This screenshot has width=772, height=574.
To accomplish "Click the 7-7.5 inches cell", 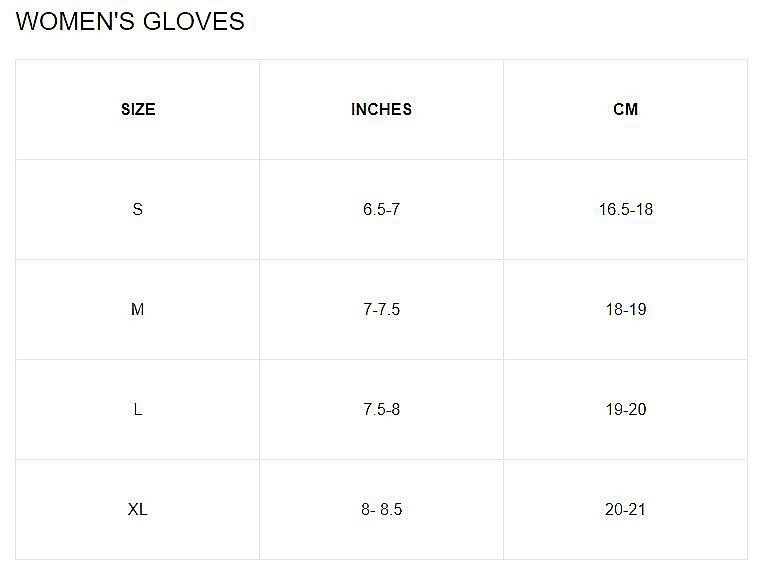I will click(x=381, y=309).
